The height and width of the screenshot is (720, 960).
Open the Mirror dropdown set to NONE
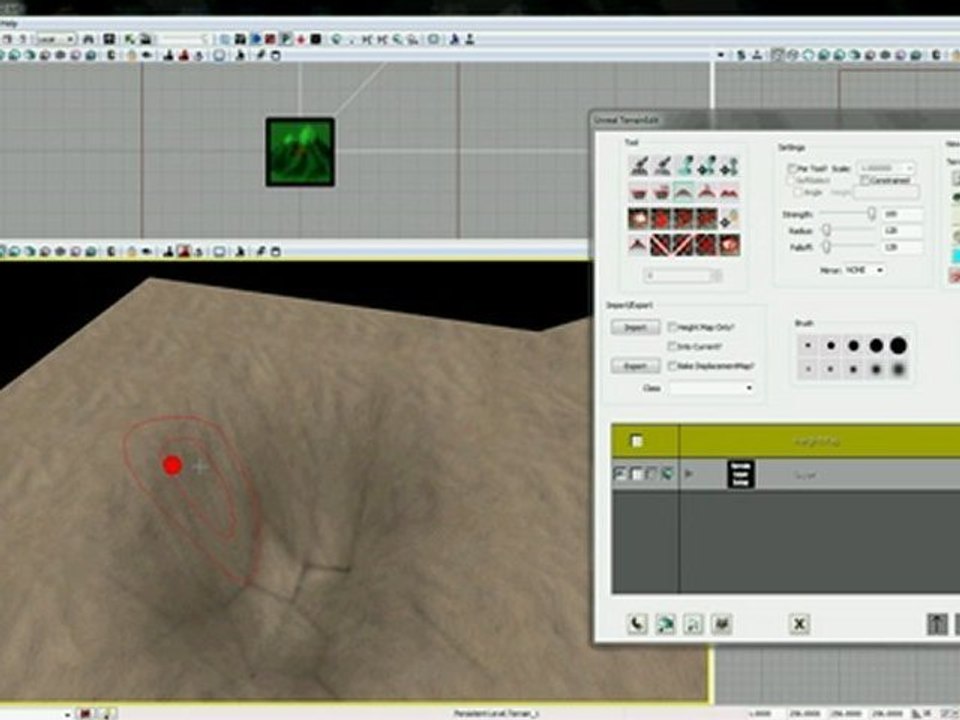point(864,269)
